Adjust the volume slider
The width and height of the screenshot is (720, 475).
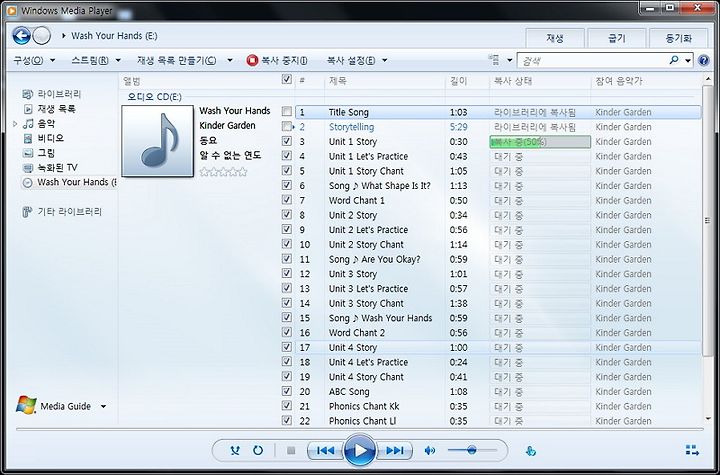472,450
